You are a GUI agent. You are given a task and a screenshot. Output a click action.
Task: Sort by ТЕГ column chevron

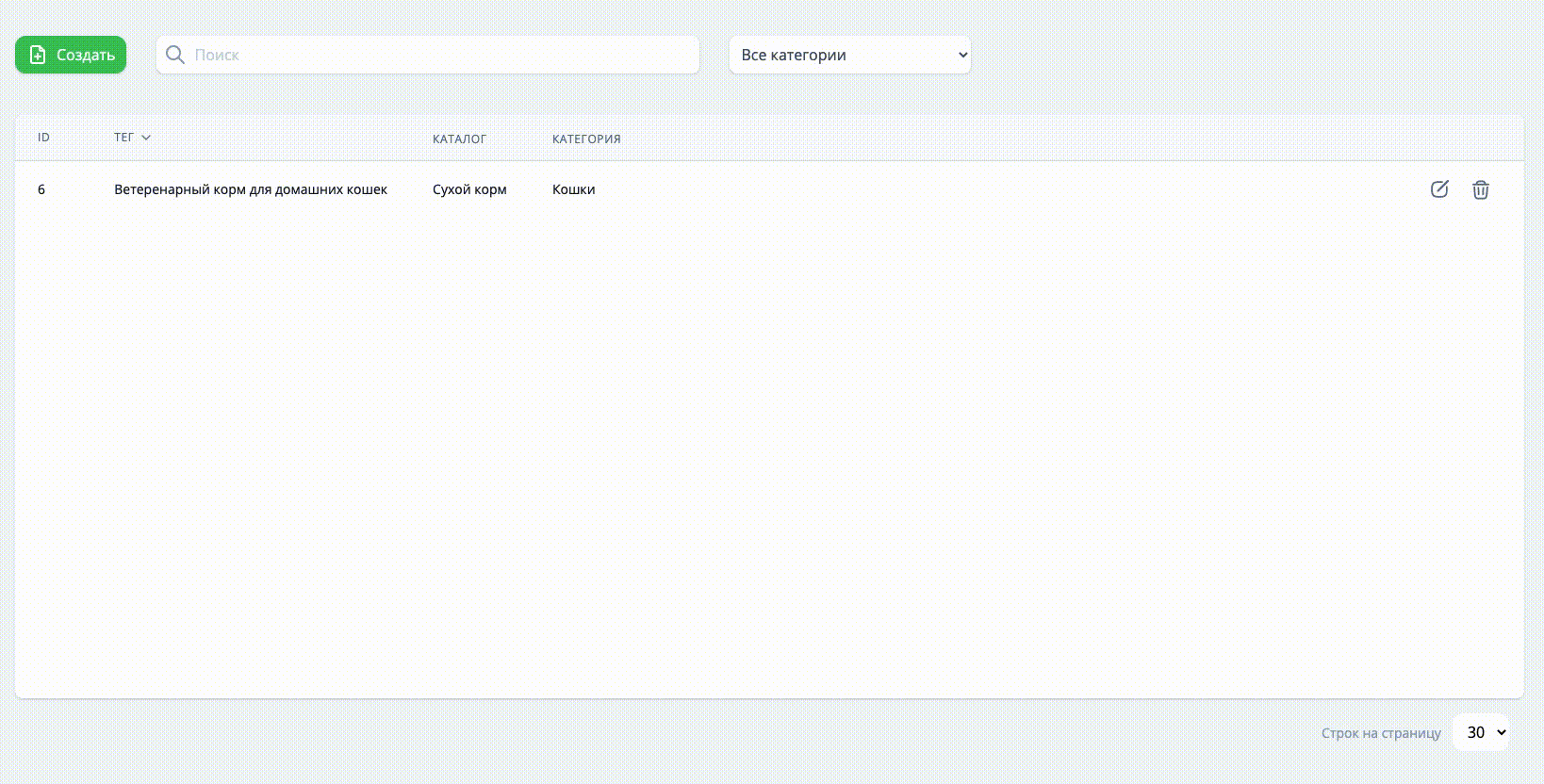pyautogui.click(x=146, y=138)
